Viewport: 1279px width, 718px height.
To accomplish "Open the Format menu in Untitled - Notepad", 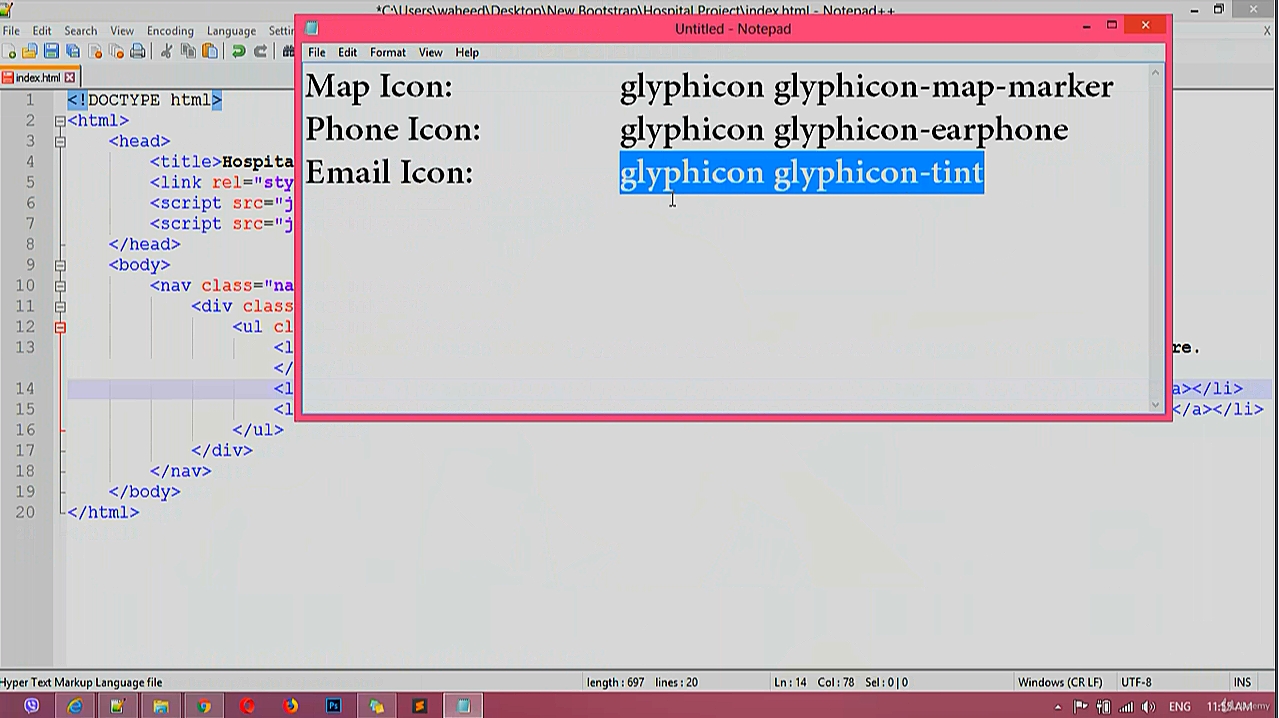I will pos(388,52).
